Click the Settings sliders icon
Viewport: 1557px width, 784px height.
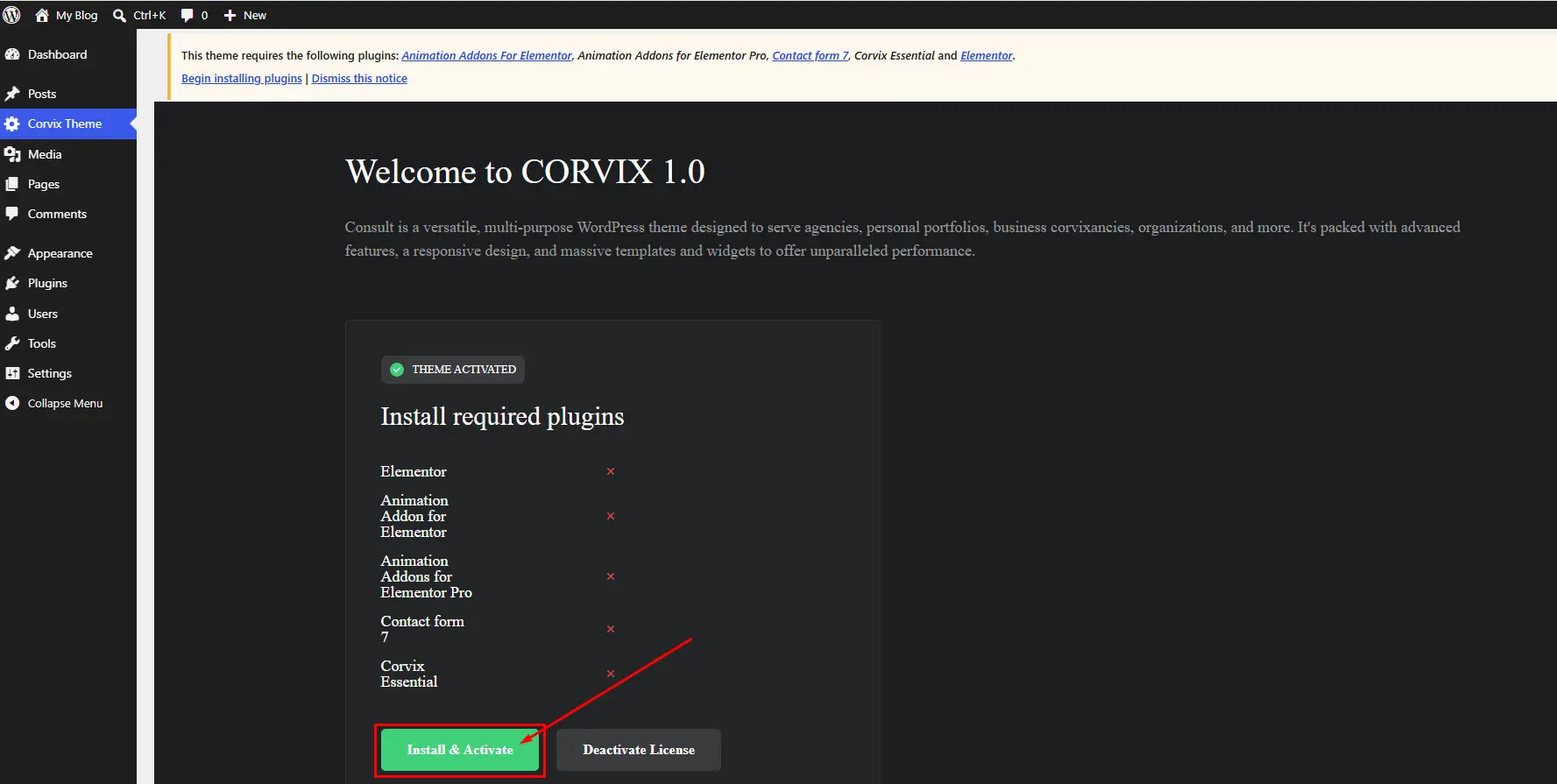12,373
